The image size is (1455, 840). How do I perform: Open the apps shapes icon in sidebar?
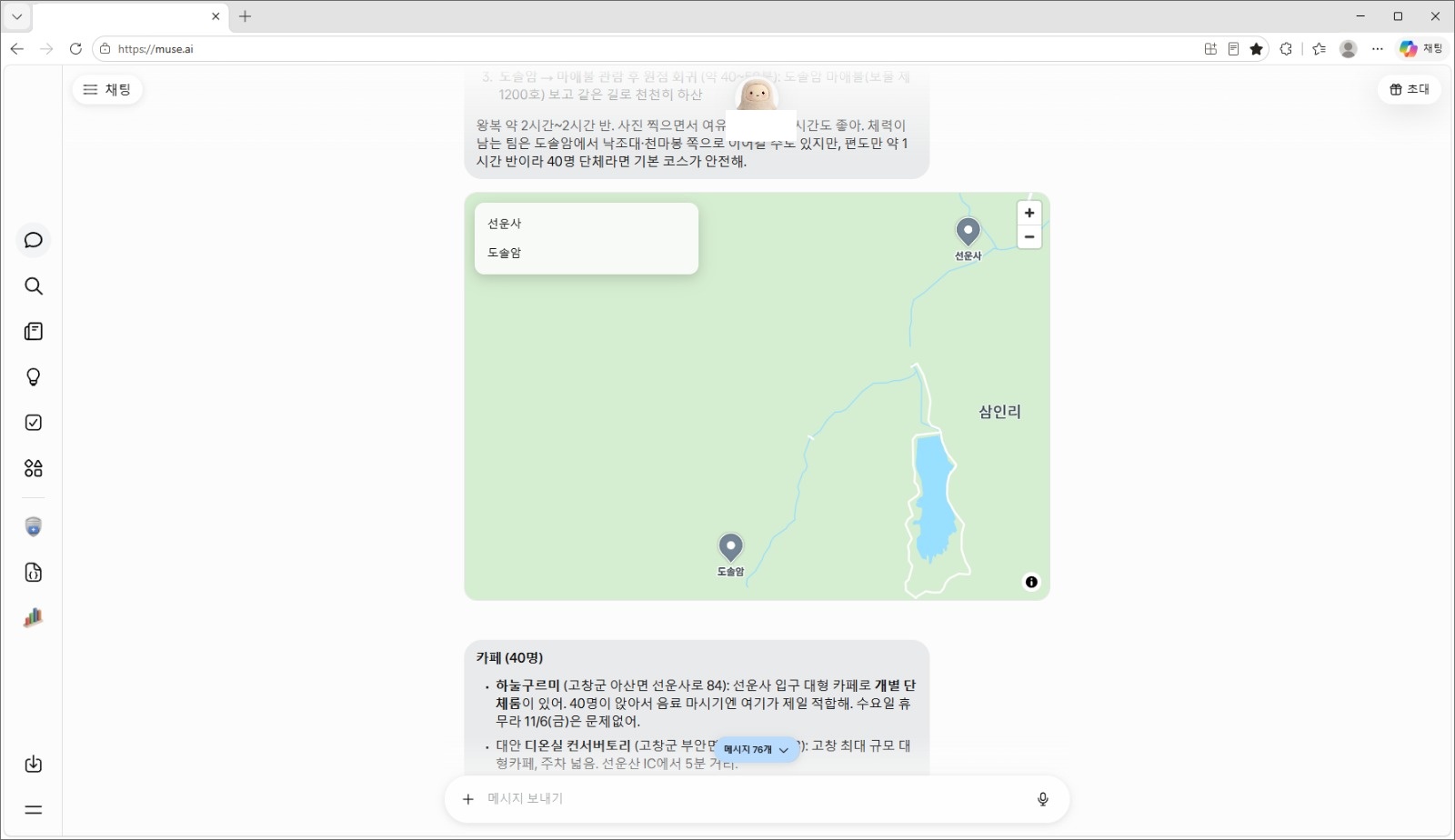(x=34, y=468)
